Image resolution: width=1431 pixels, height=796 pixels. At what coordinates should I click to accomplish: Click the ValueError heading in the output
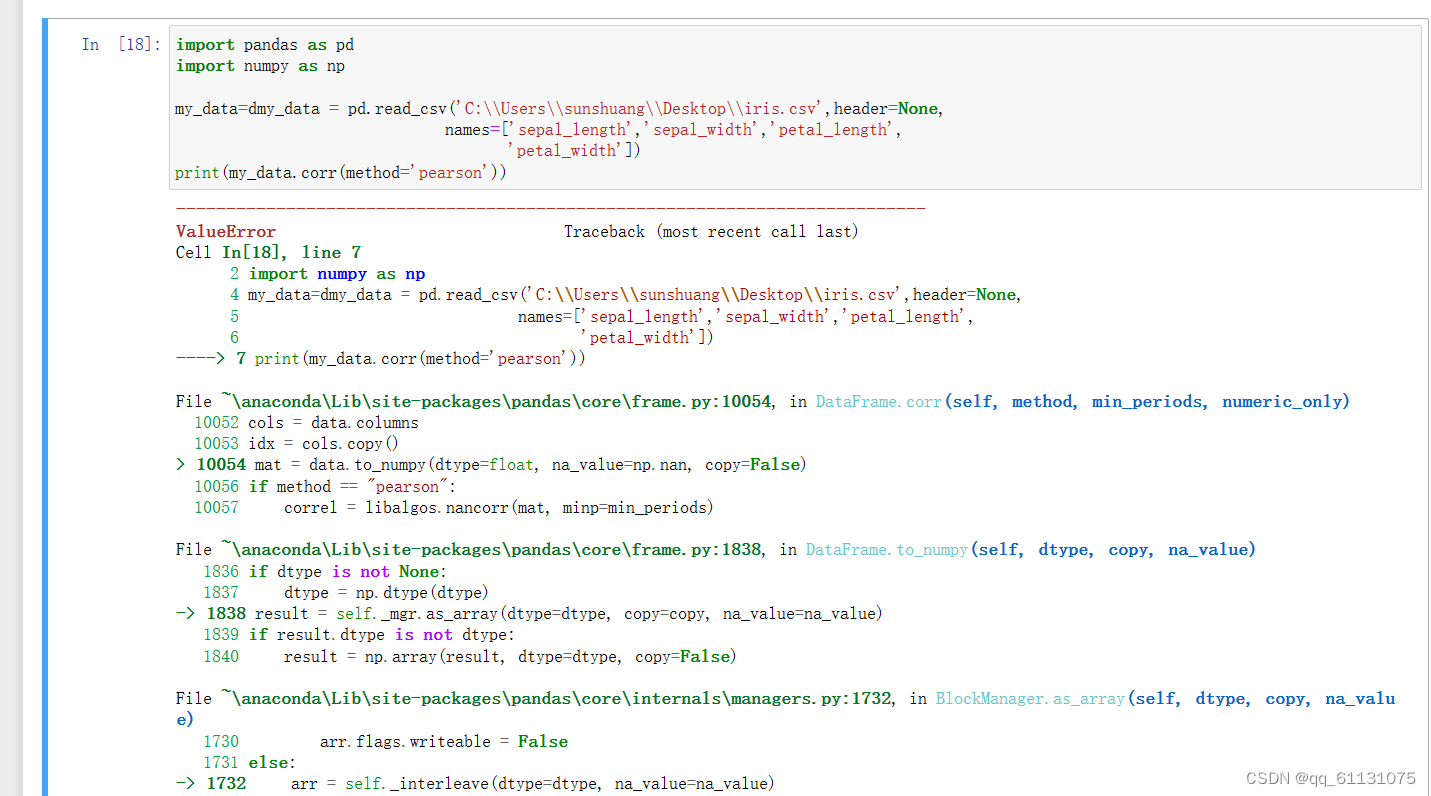click(225, 230)
